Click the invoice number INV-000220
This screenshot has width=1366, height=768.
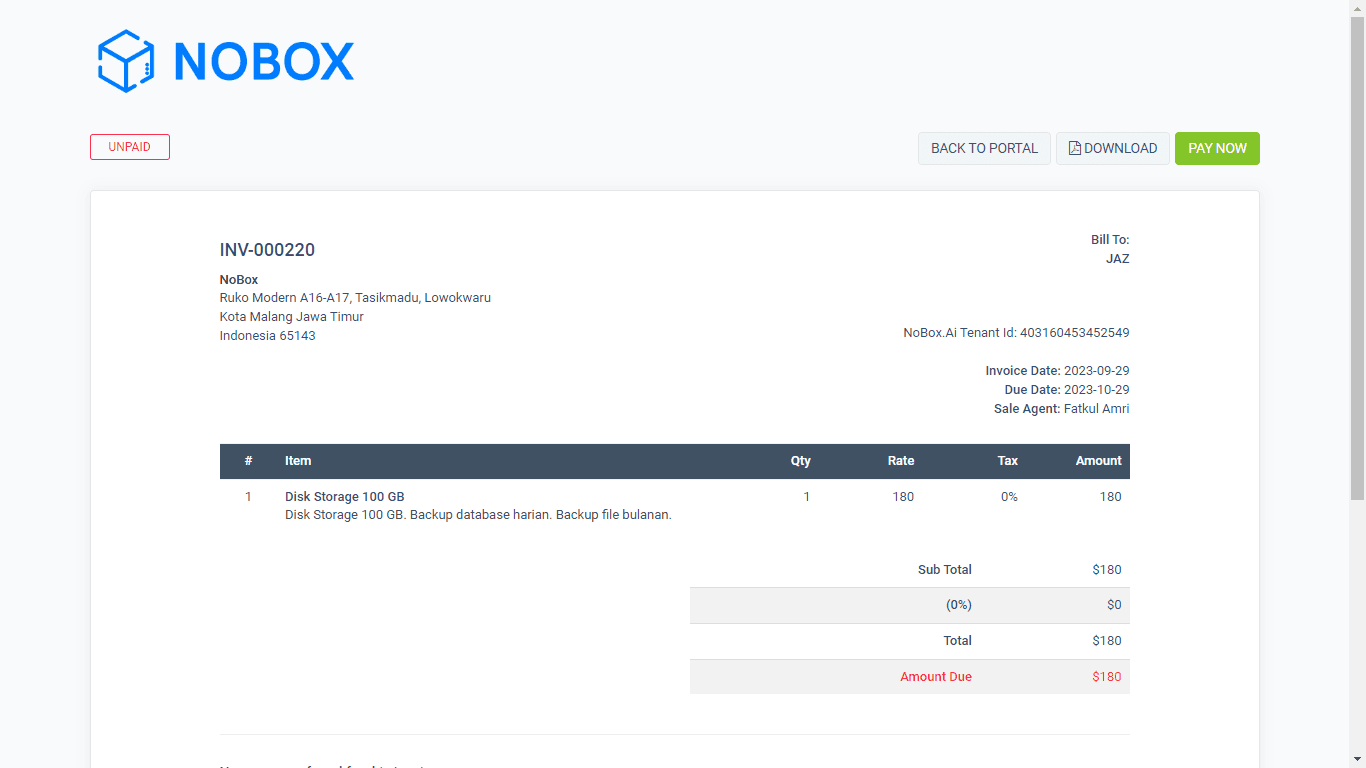pyautogui.click(x=267, y=250)
